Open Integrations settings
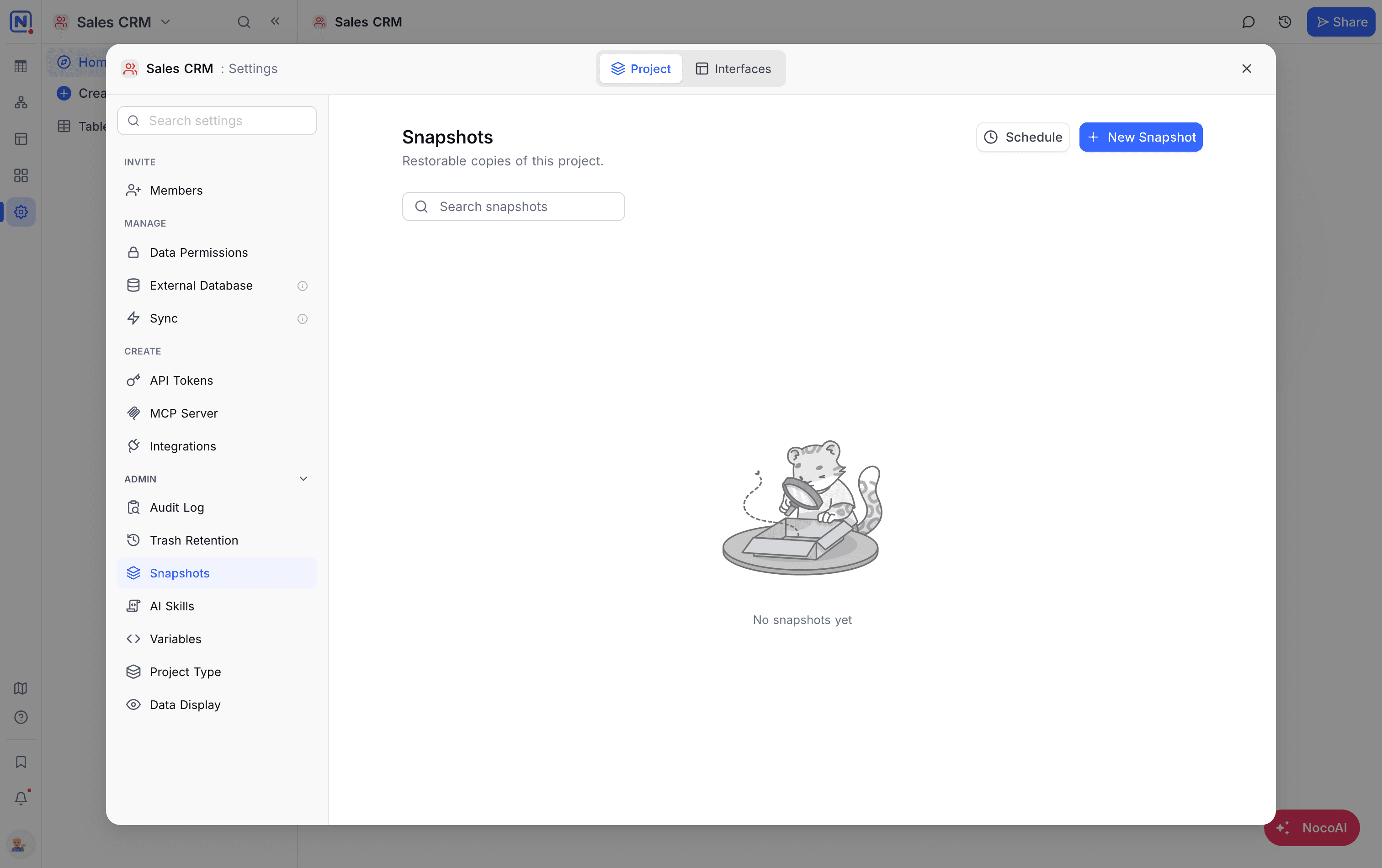 [x=217, y=446]
